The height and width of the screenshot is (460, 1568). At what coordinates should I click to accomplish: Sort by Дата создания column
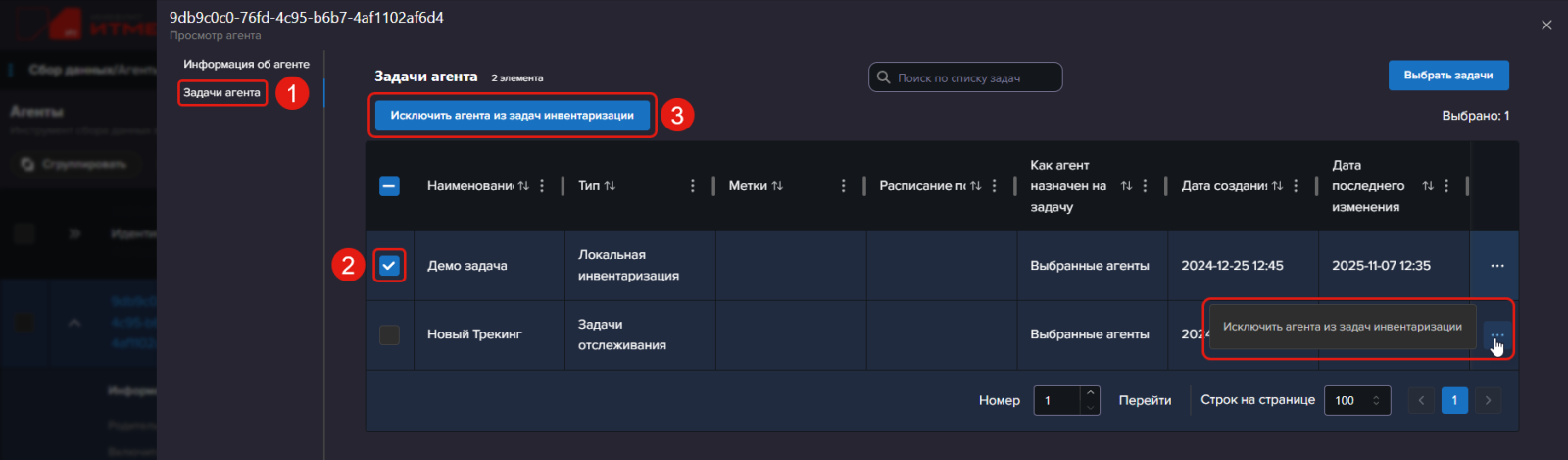click(x=1277, y=186)
